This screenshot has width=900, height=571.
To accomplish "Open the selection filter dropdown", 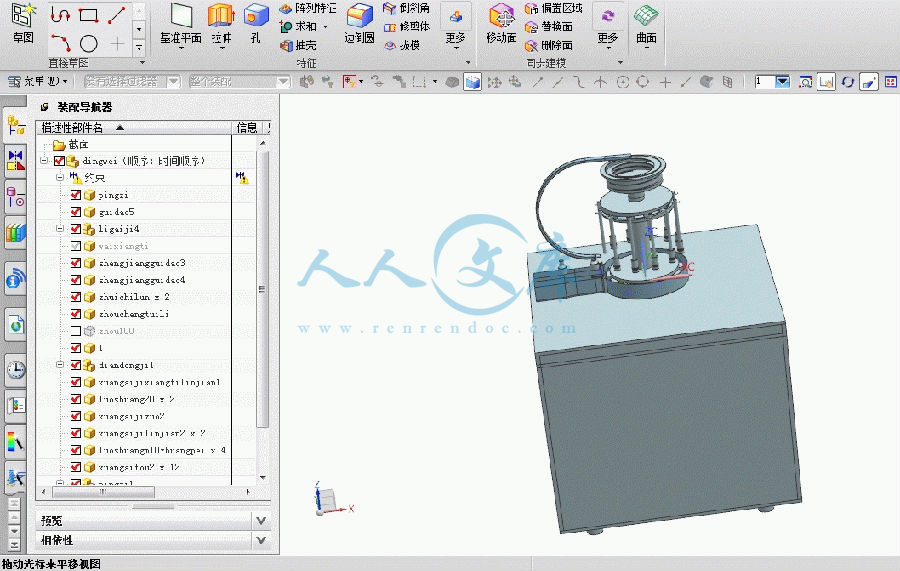I will coord(174,82).
